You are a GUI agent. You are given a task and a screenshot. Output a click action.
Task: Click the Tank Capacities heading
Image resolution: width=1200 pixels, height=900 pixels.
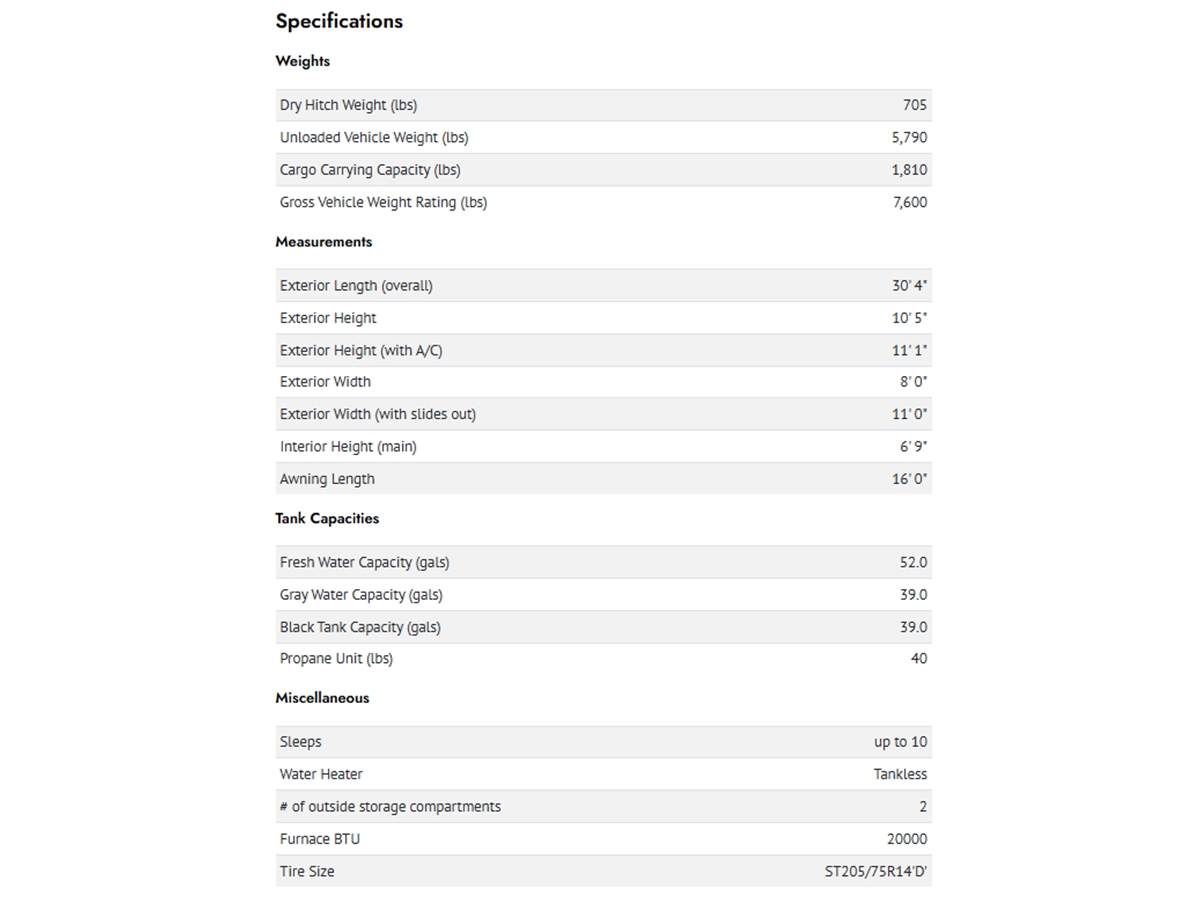point(327,518)
